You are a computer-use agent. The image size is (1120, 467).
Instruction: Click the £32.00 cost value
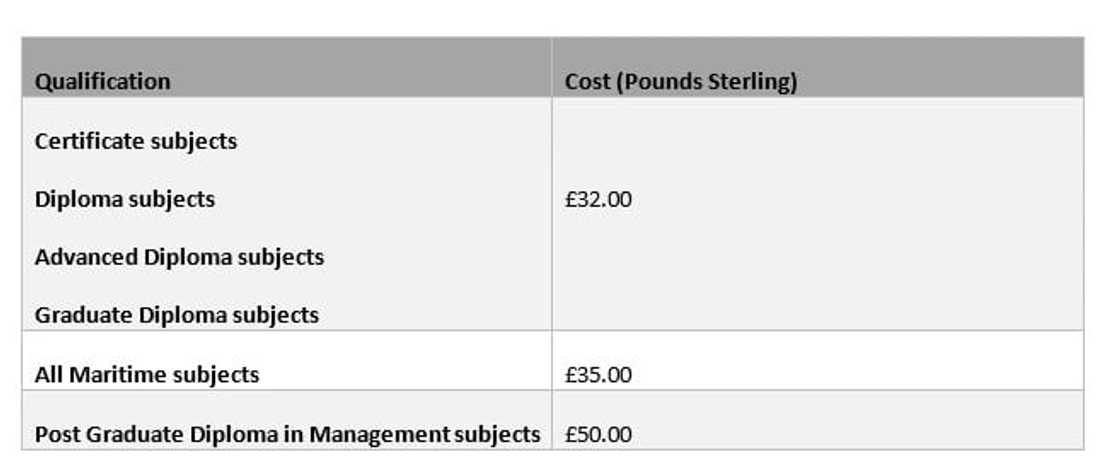[598, 199]
